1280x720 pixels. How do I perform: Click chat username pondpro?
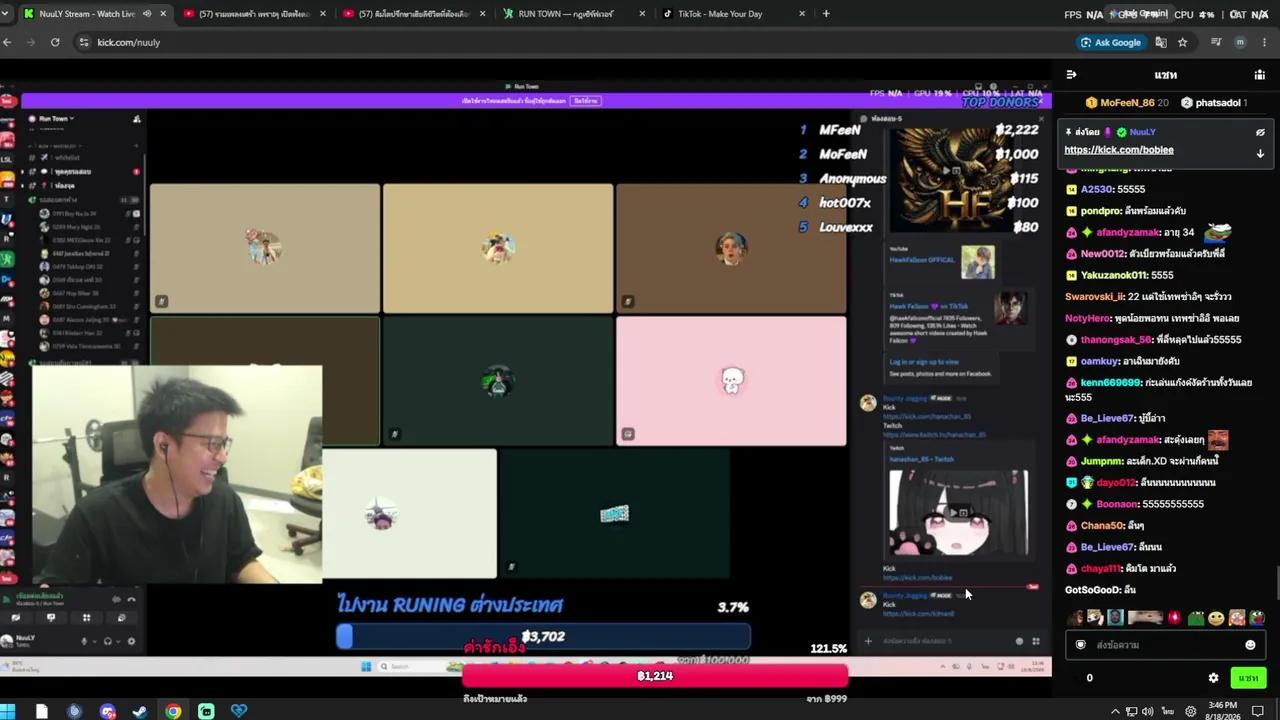(1100, 211)
